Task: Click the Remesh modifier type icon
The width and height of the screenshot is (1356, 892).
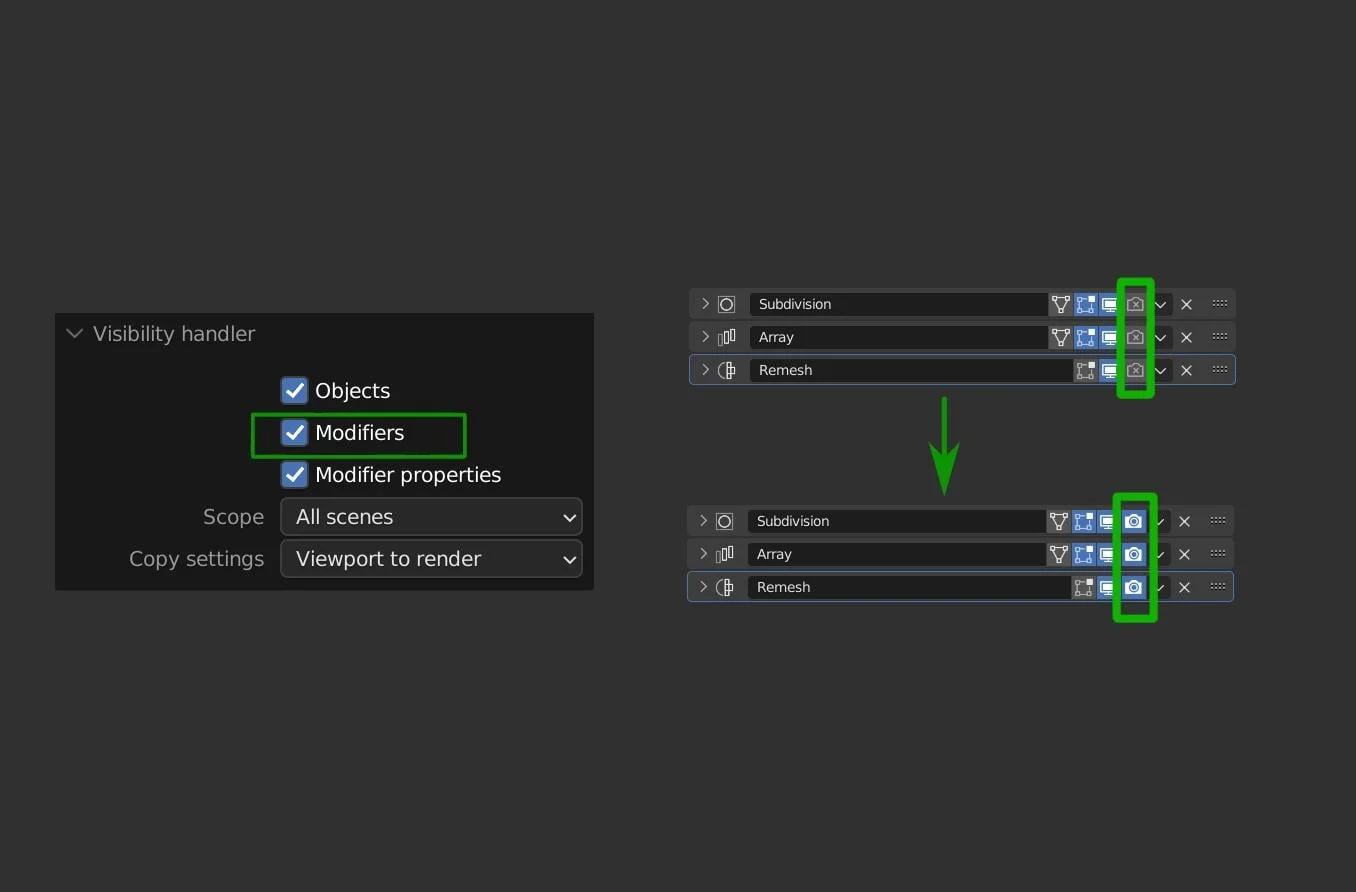Action: click(x=725, y=370)
